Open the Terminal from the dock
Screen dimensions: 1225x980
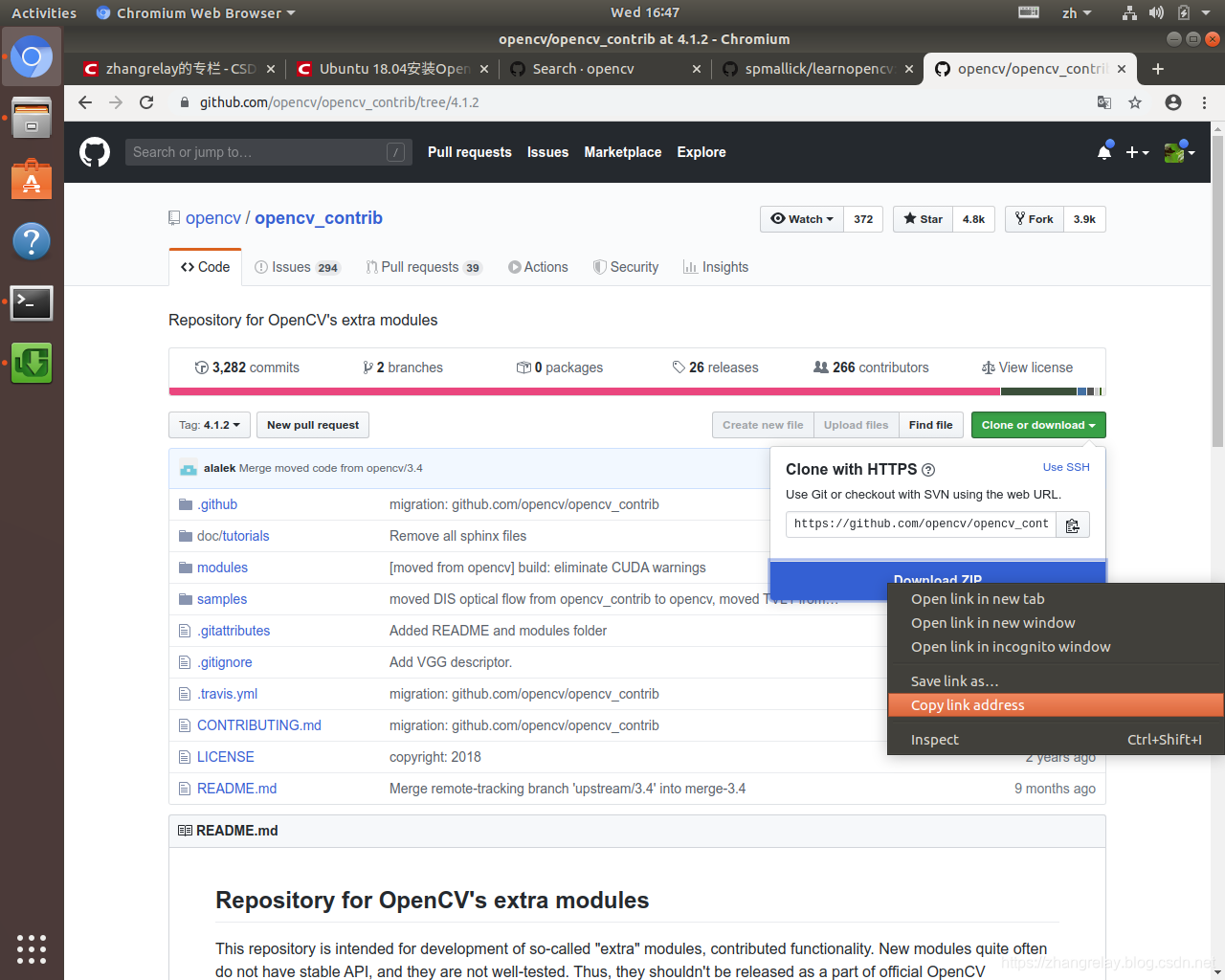coord(32,302)
